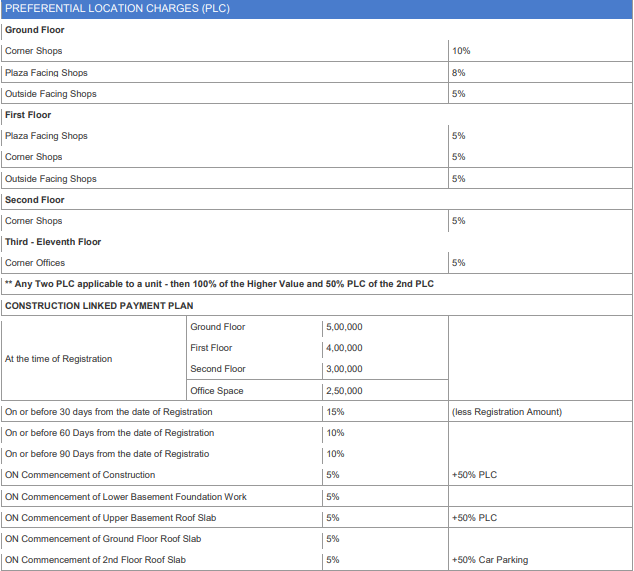This screenshot has height=571, width=634.
Task: Click 'ON Commencement of Construction' label
Action: click(x=80, y=475)
